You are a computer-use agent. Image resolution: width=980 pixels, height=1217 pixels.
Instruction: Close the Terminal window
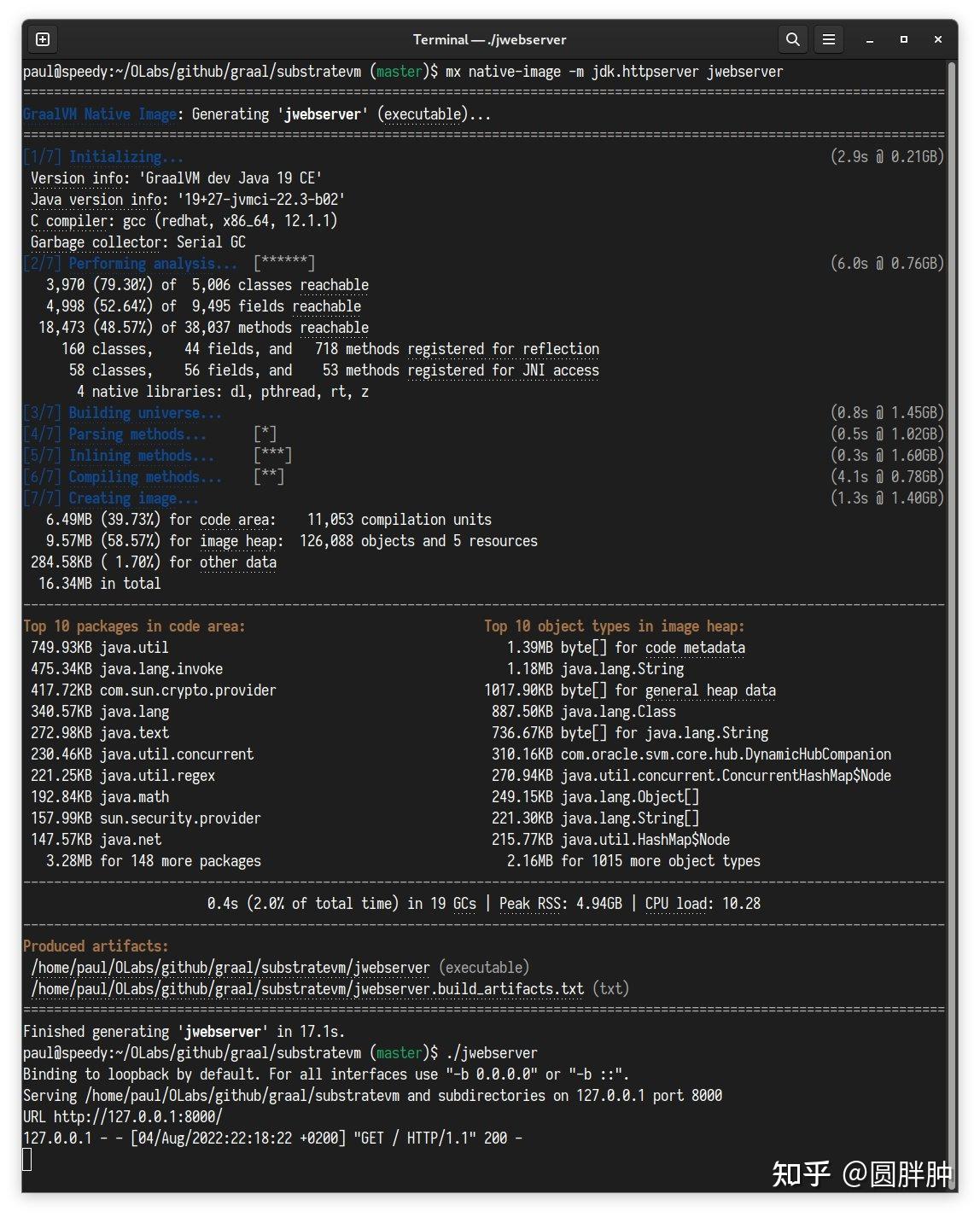[x=937, y=39]
